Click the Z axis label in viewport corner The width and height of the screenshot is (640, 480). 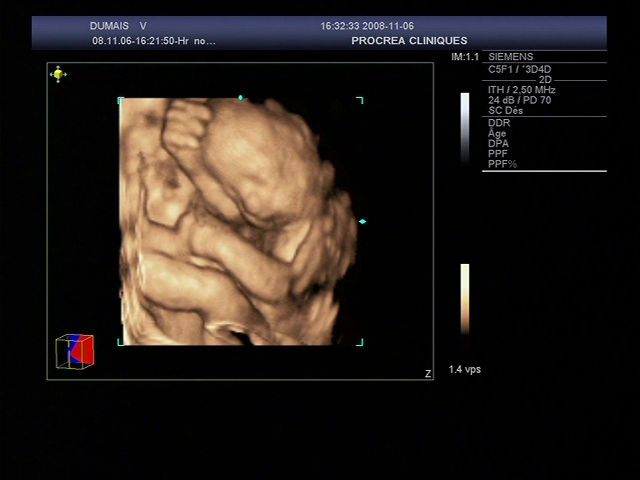pos(428,374)
